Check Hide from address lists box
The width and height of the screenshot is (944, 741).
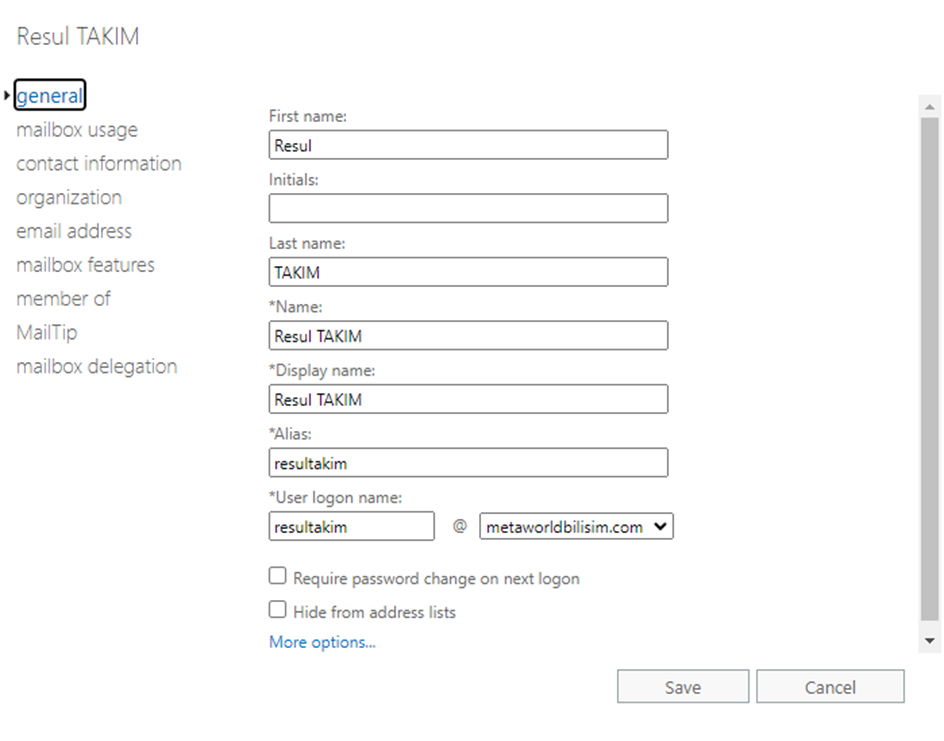[x=278, y=610]
